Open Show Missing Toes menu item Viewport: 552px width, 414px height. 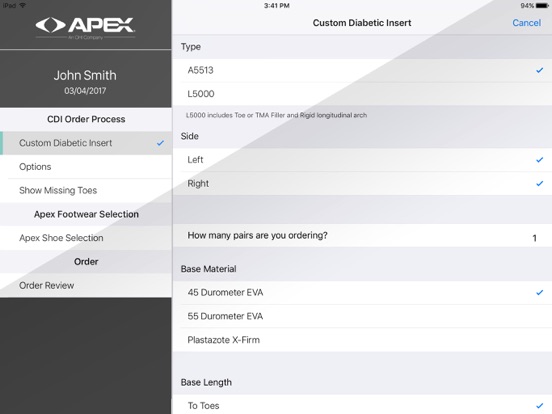[86, 190]
